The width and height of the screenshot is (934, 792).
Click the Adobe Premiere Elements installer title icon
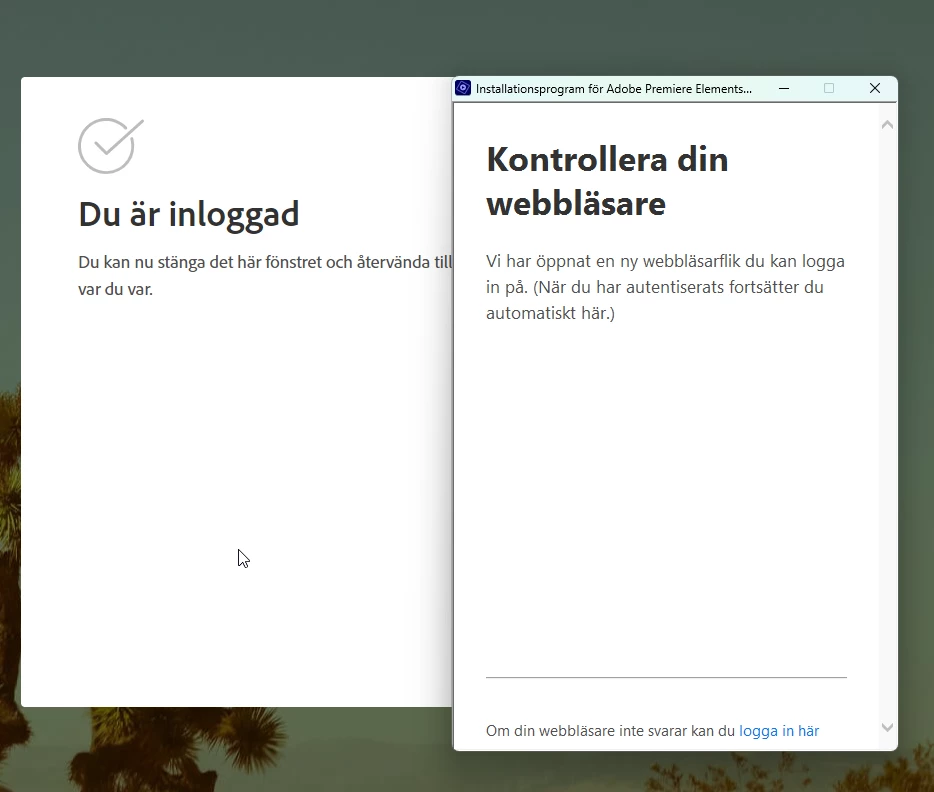[x=463, y=88]
